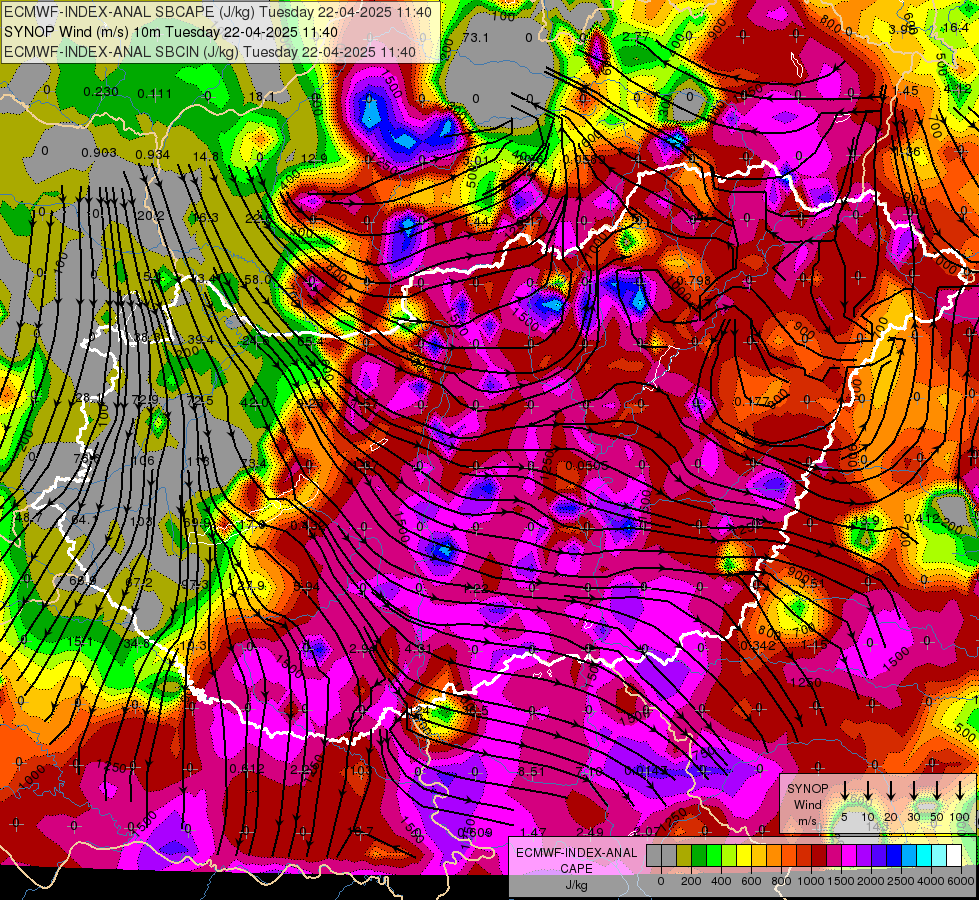979x900 pixels.
Task: Click the '14.8' value on the map
Action: [x=206, y=157]
